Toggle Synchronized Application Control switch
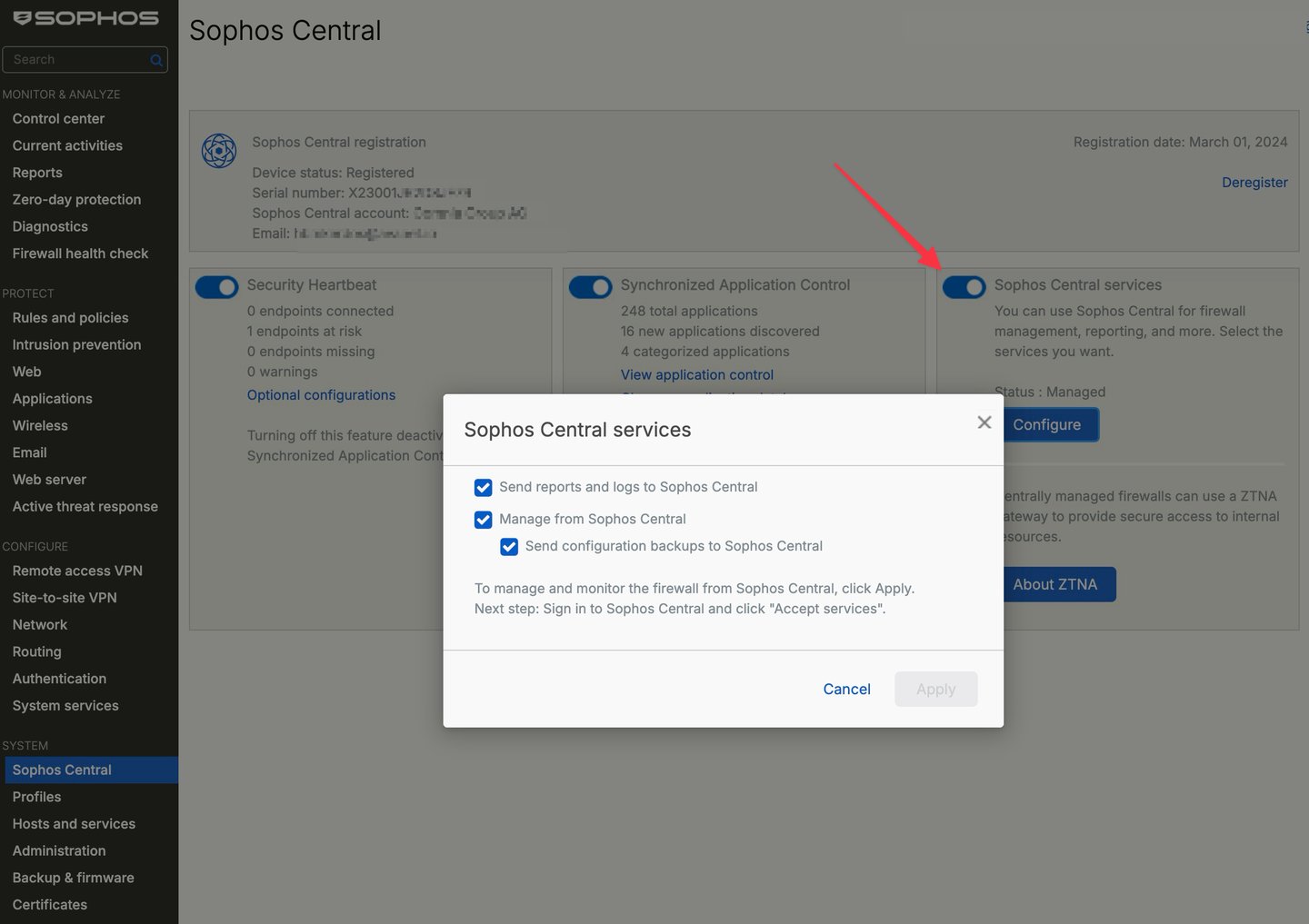The height and width of the screenshot is (924, 1309). pyautogui.click(x=591, y=287)
